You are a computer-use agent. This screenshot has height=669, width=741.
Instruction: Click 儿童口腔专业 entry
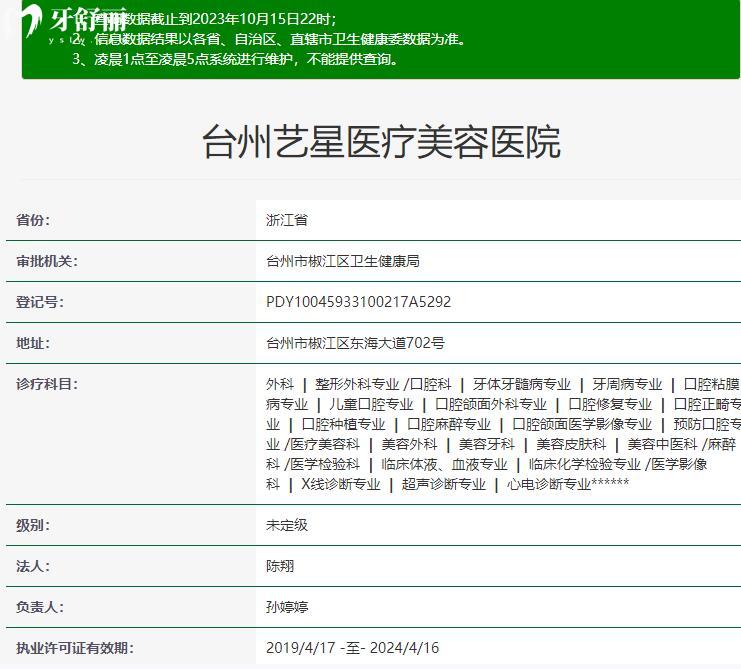[x=371, y=404]
